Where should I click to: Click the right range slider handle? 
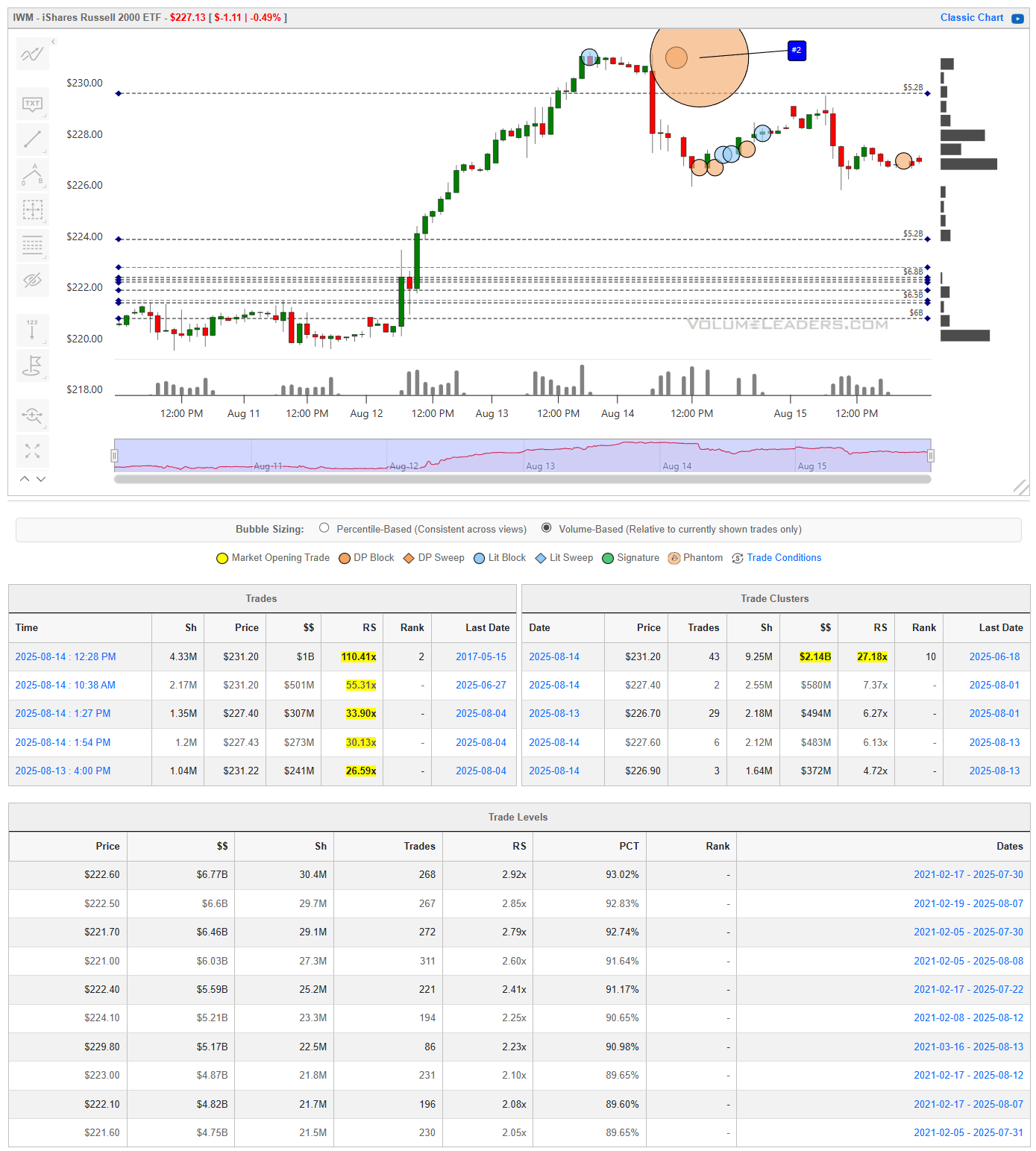tap(931, 456)
